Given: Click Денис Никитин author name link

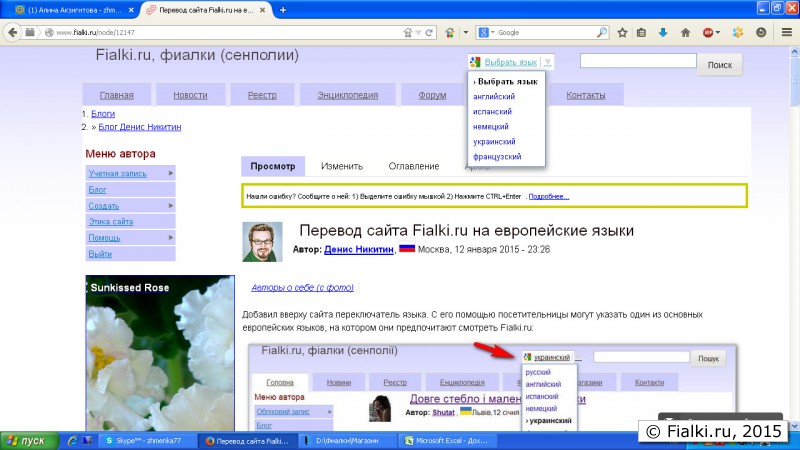Looking at the screenshot, I should (x=359, y=249).
